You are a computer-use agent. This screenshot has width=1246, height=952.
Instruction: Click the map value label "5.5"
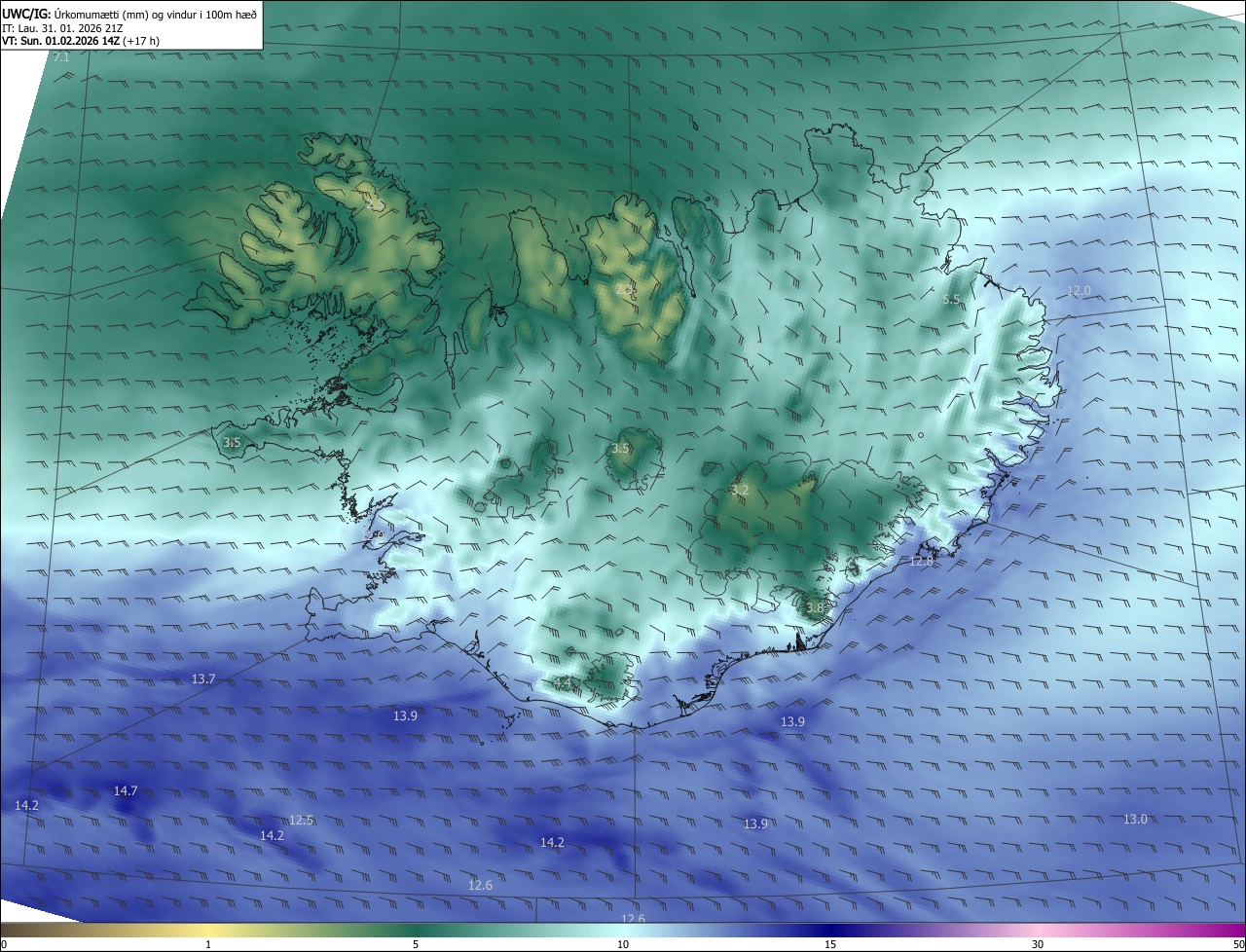952,300
